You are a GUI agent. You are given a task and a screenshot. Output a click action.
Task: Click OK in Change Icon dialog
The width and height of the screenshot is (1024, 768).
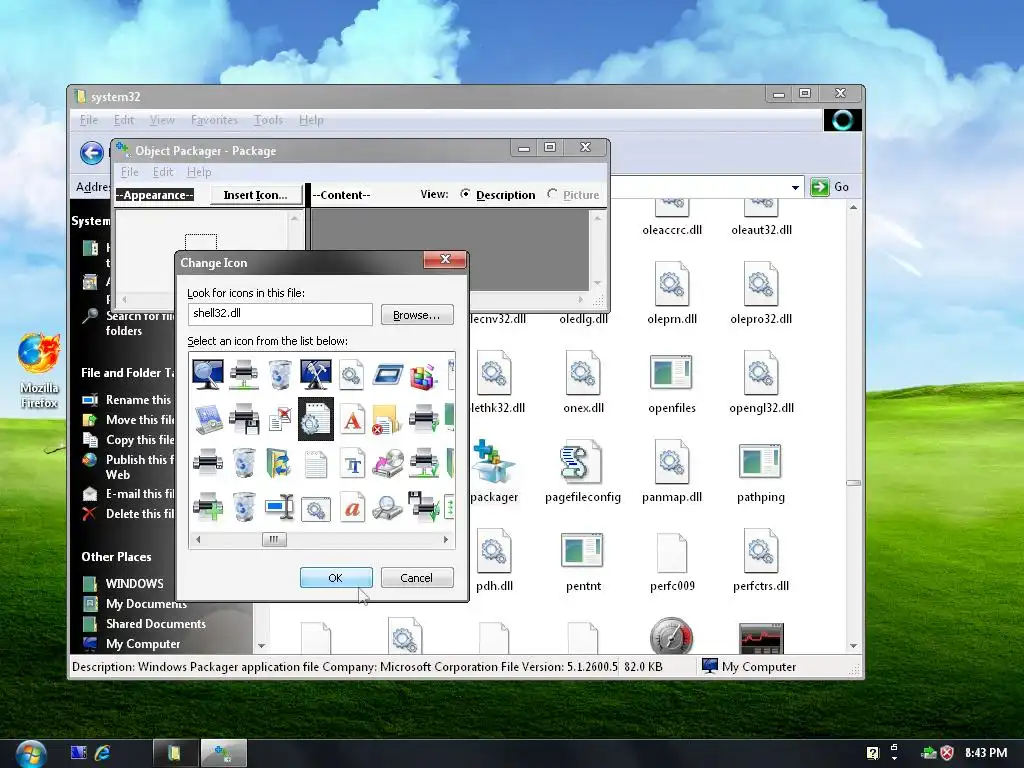[x=336, y=577]
